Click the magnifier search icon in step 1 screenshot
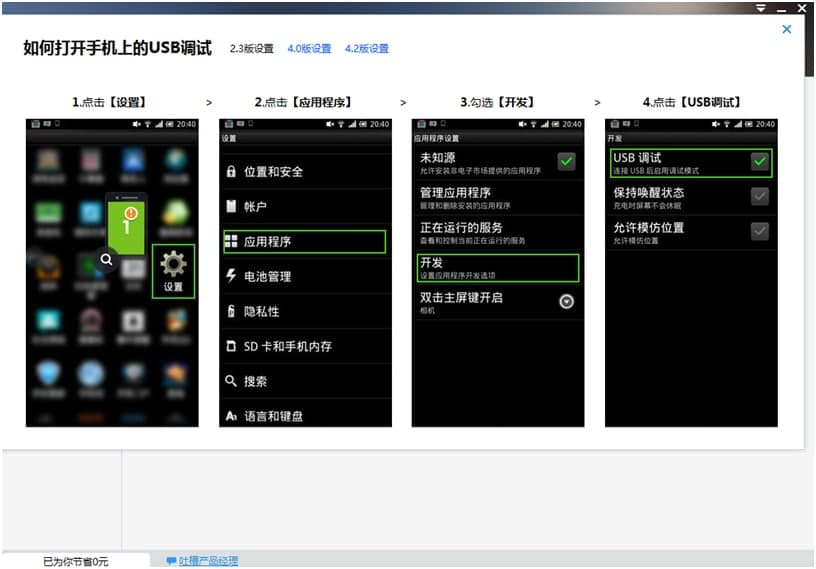816x569 pixels. (x=106, y=259)
